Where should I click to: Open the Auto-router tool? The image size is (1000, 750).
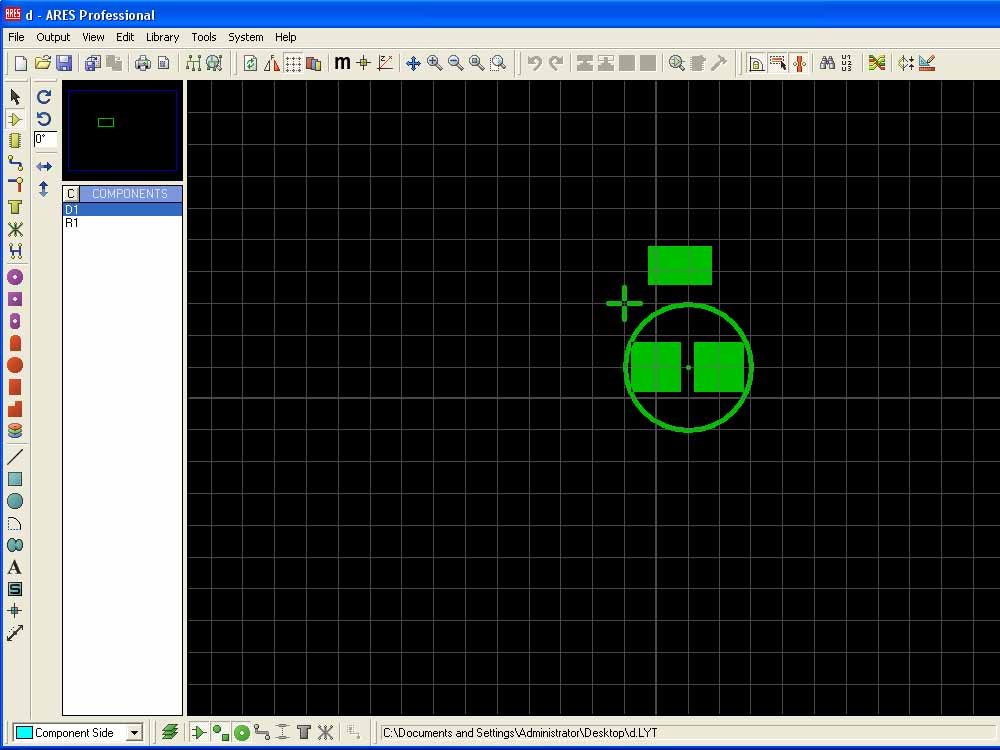click(x=877, y=63)
